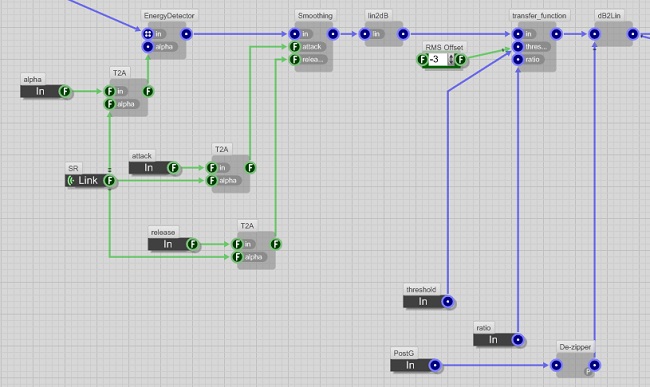Select the alpha In input block
Screen dimensions: 650x387
coord(40,91)
